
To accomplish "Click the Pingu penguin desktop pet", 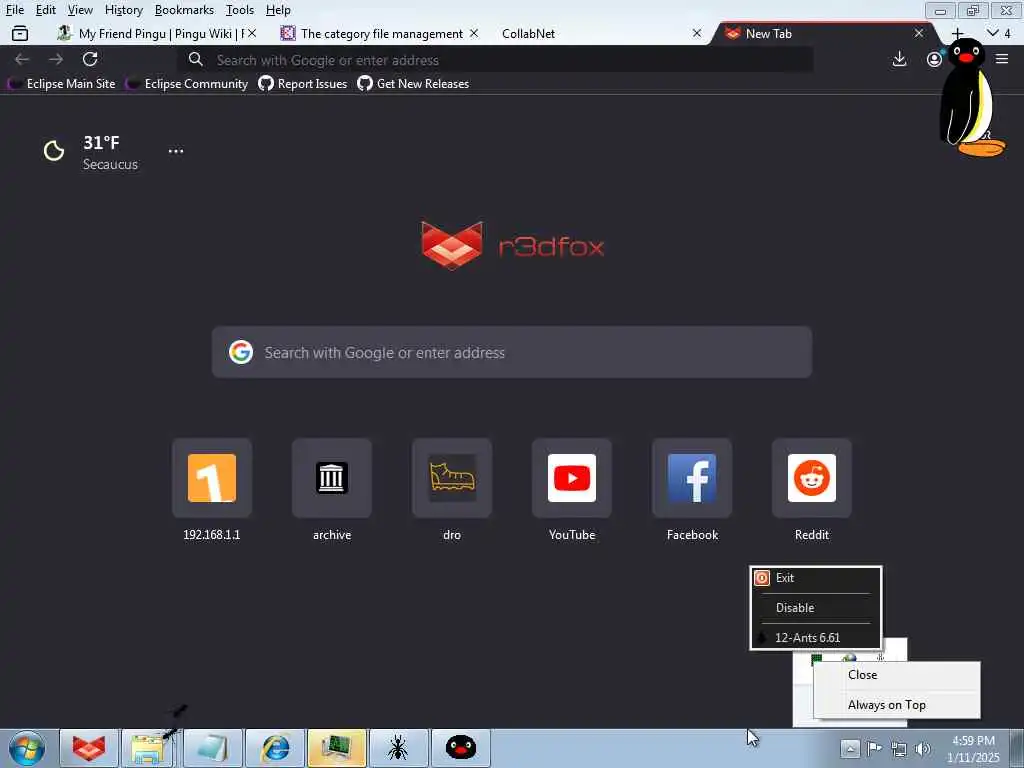I will [972, 97].
